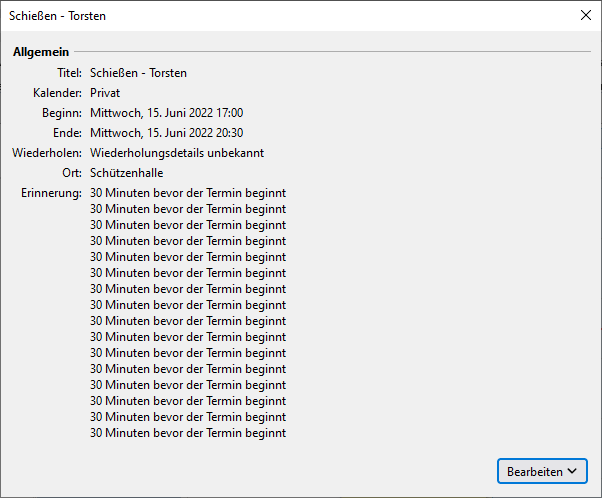The image size is (602, 498).
Task: Close the Schießen - Torsten dialog
Action: point(585,16)
